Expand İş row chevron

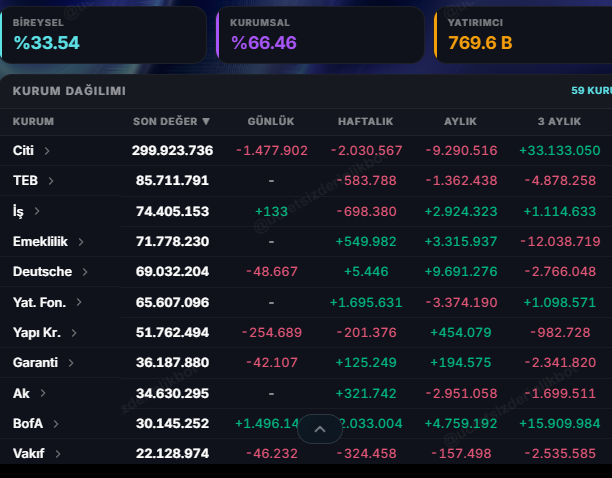point(37,211)
